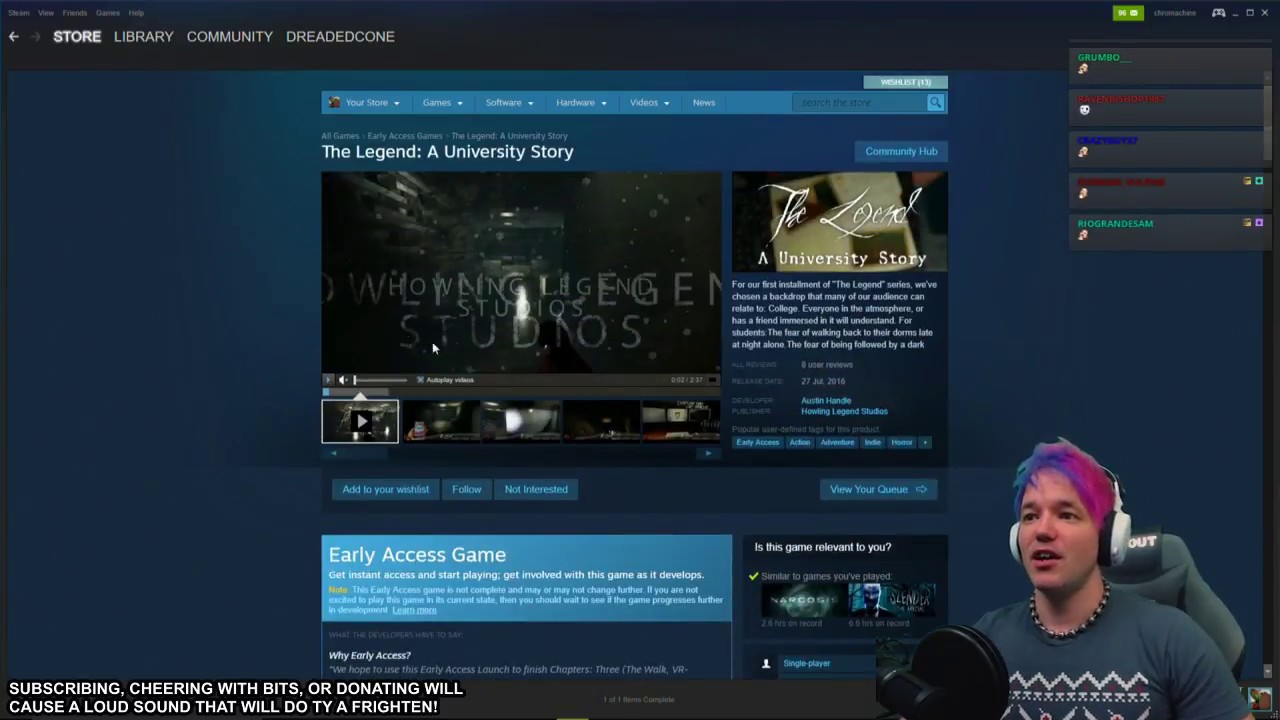This screenshot has width=1280, height=720.
Task: Open the Friends menu
Action: coord(75,13)
